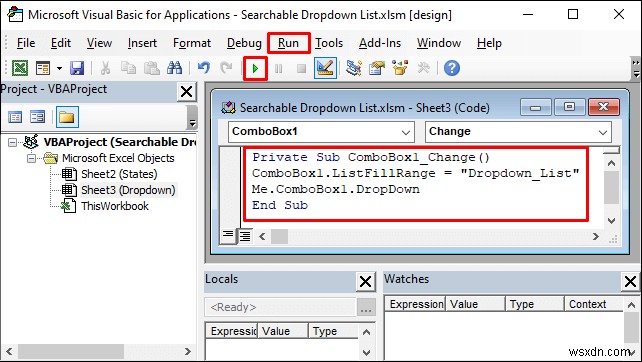Close the Project - VBAProject panel
The height and width of the screenshot is (362, 642).
(x=187, y=91)
